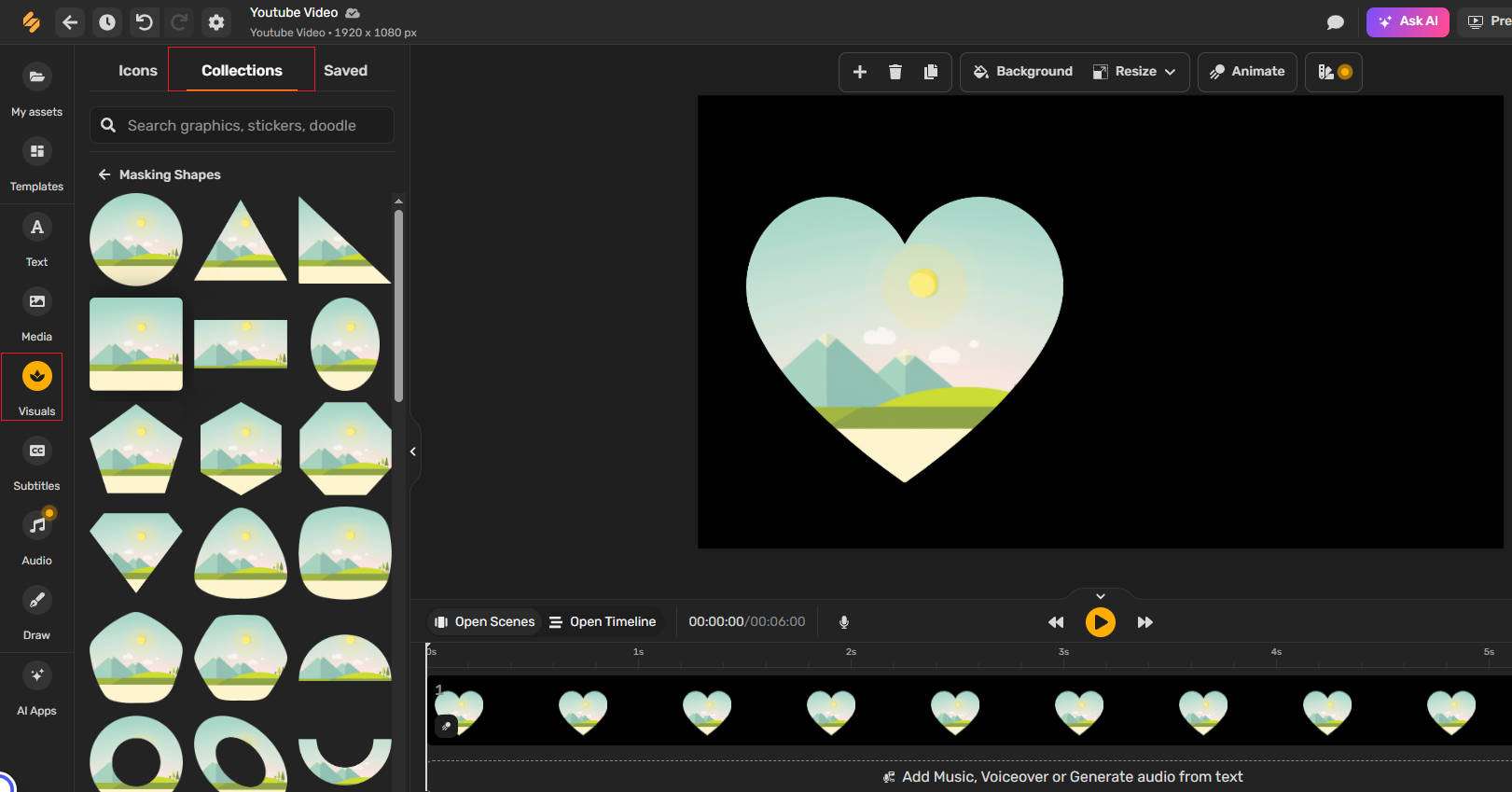The height and width of the screenshot is (792, 1512).
Task: Play the video preview
Action: click(x=1101, y=622)
